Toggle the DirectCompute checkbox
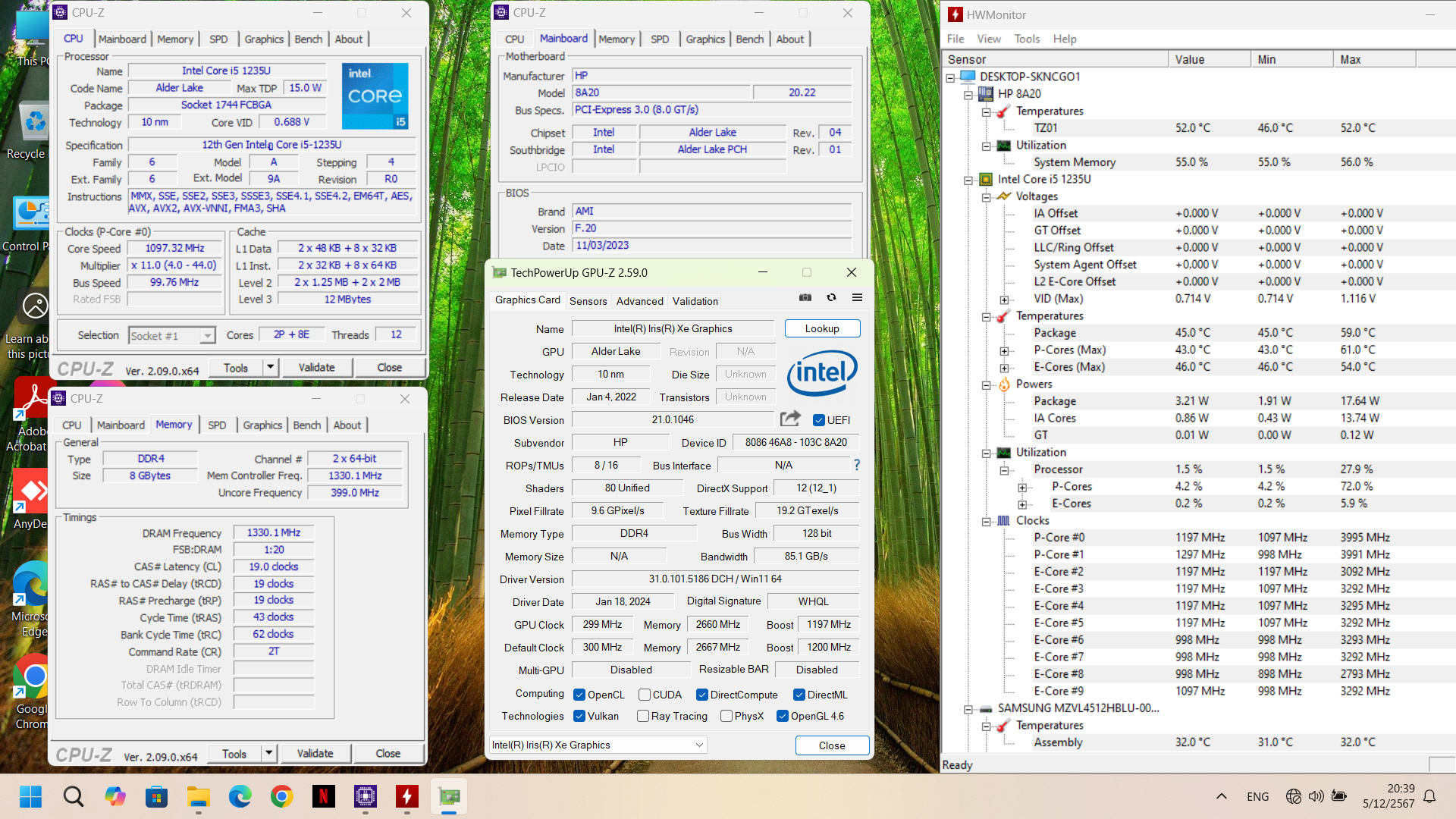 click(x=702, y=695)
